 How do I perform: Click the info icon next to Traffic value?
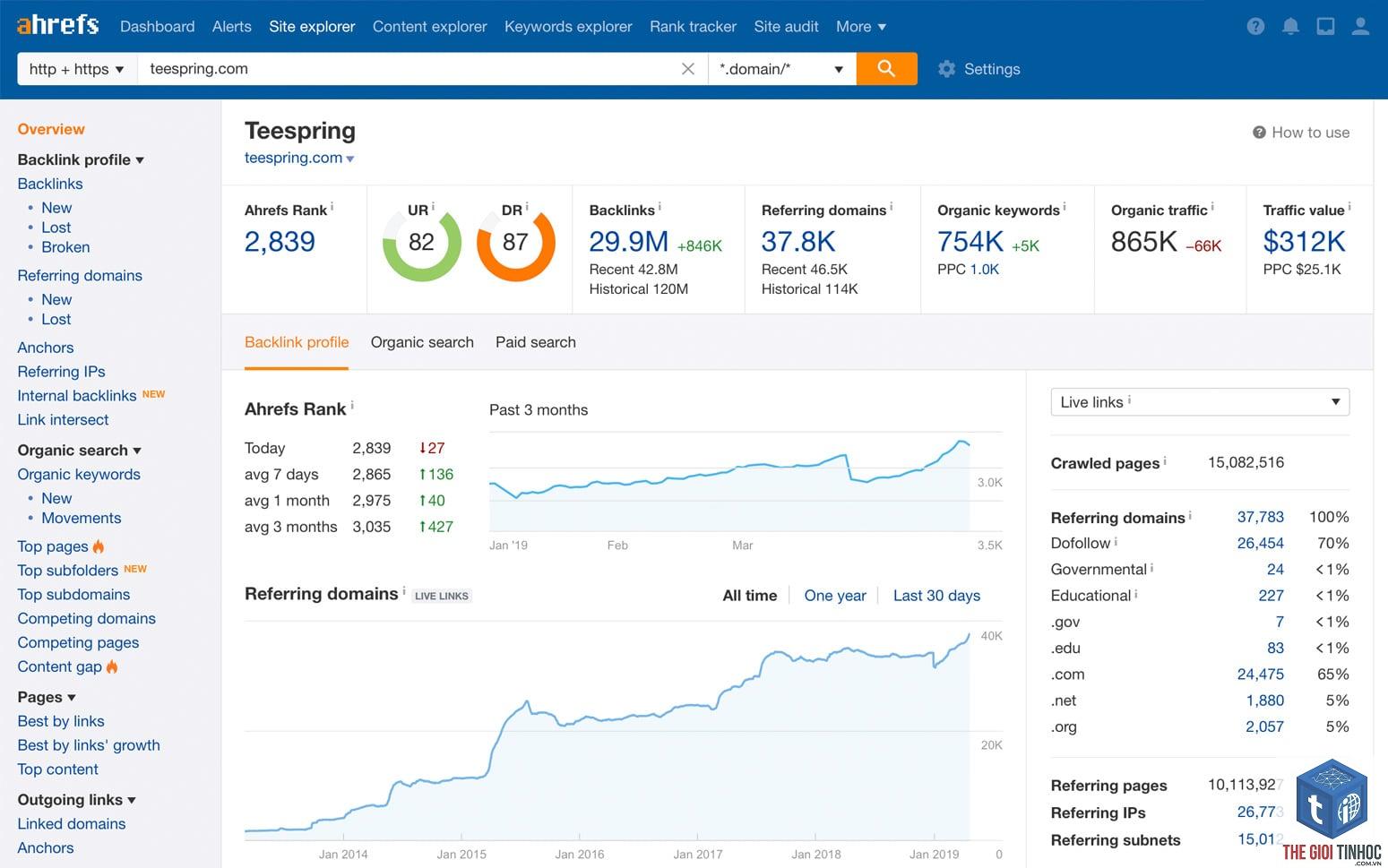click(1349, 207)
